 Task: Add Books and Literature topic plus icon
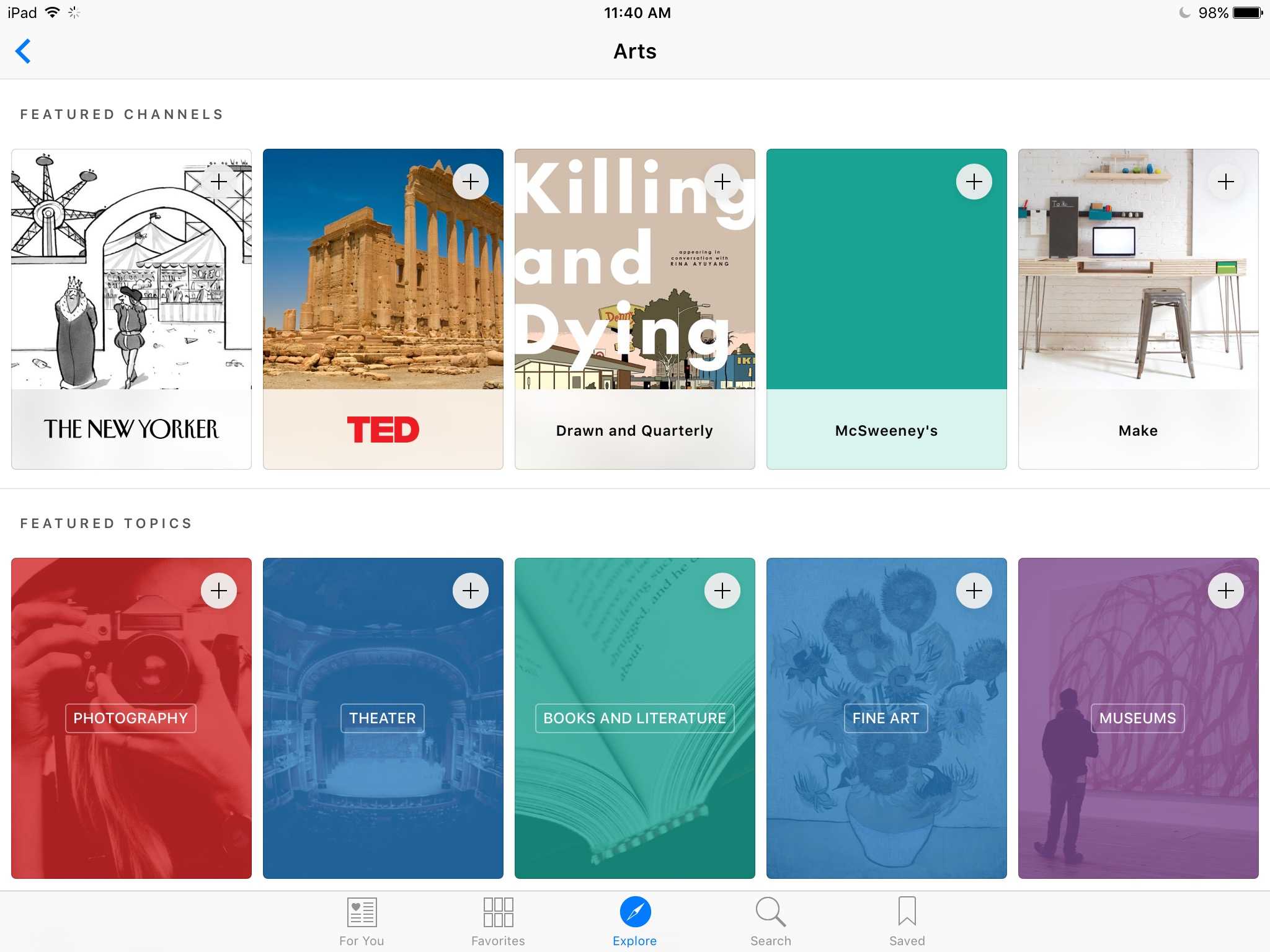722,591
